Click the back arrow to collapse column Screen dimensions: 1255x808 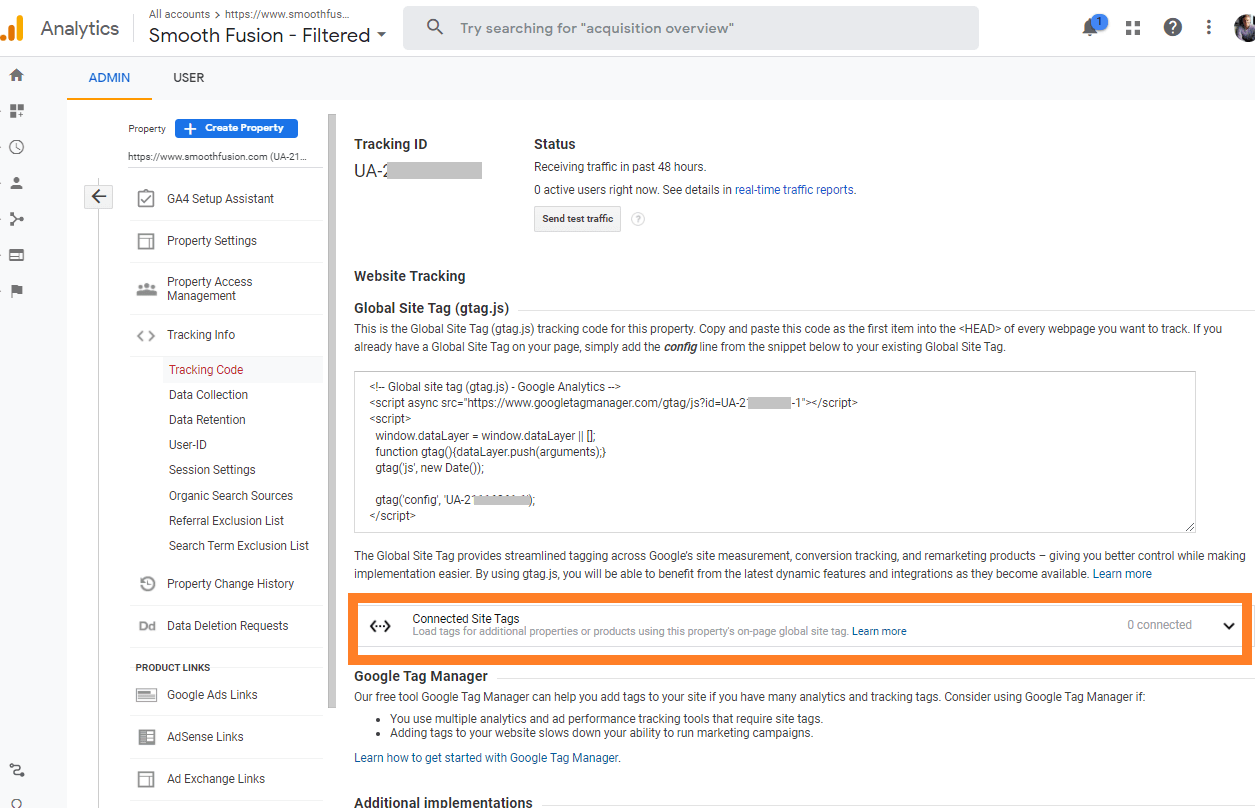(x=98, y=197)
